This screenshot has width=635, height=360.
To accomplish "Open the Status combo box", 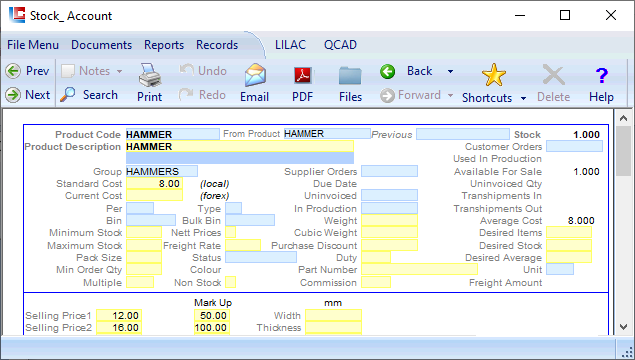I will pos(261,257).
